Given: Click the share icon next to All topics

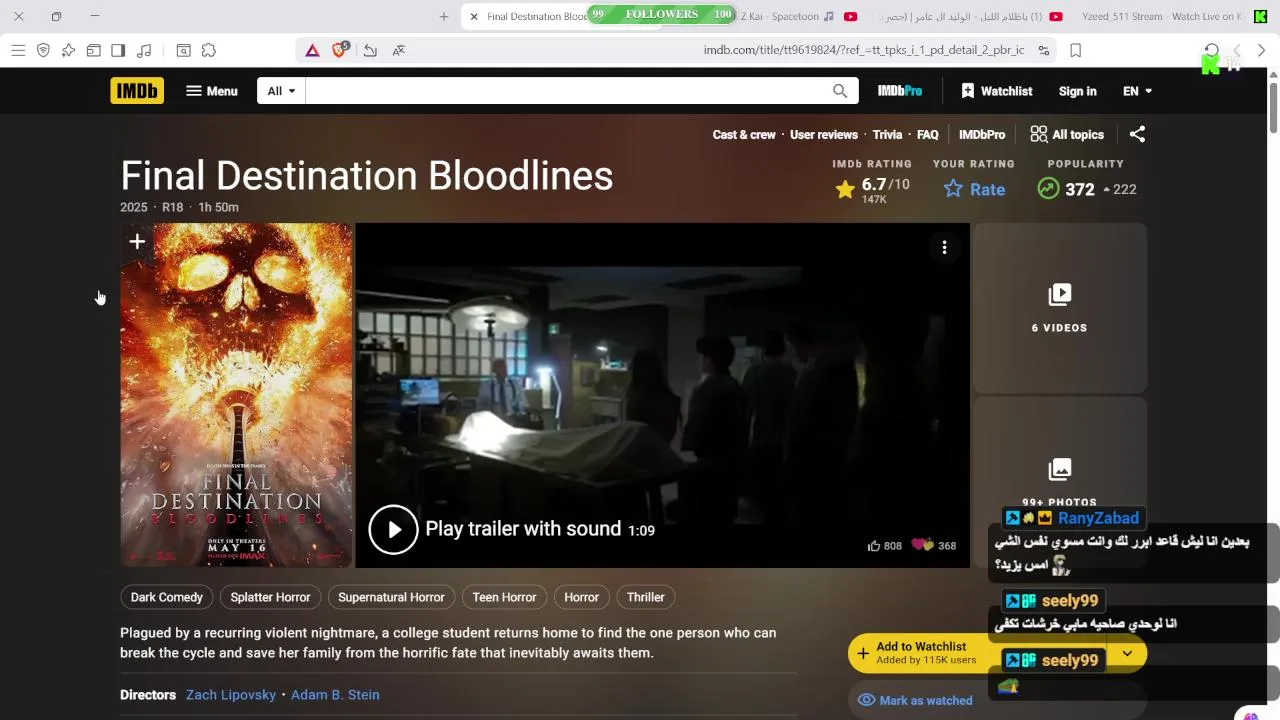Looking at the screenshot, I should [x=1137, y=134].
